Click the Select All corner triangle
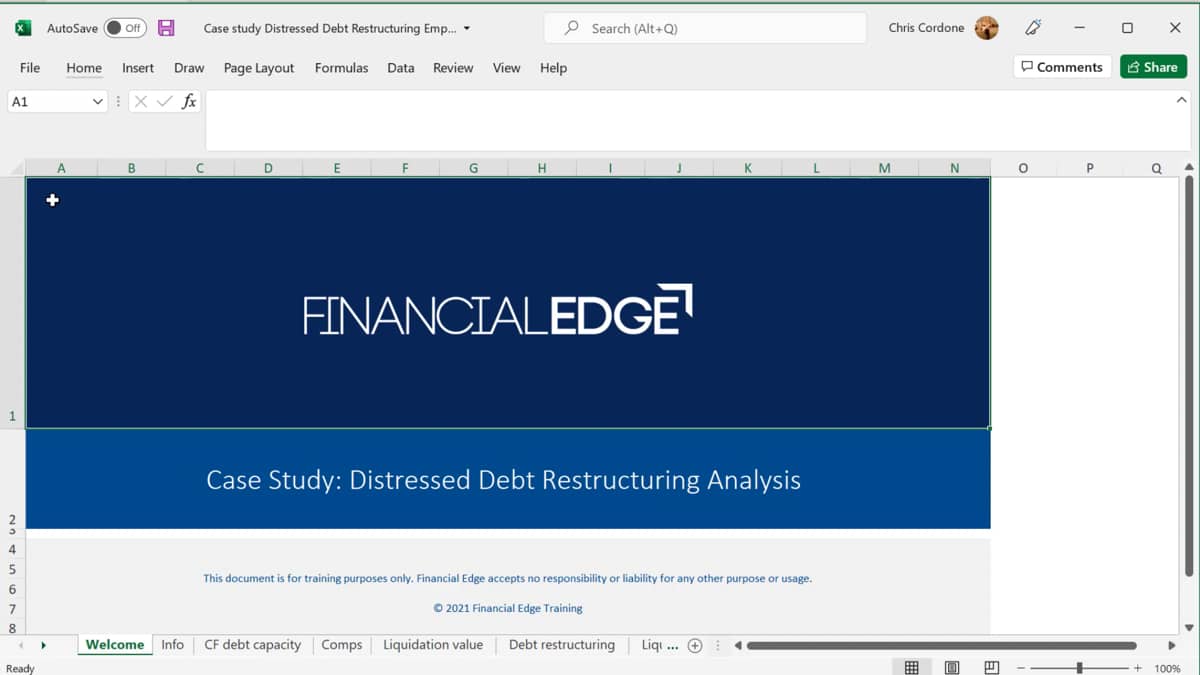Screen dimensions: 1200x675 [12, 168]
